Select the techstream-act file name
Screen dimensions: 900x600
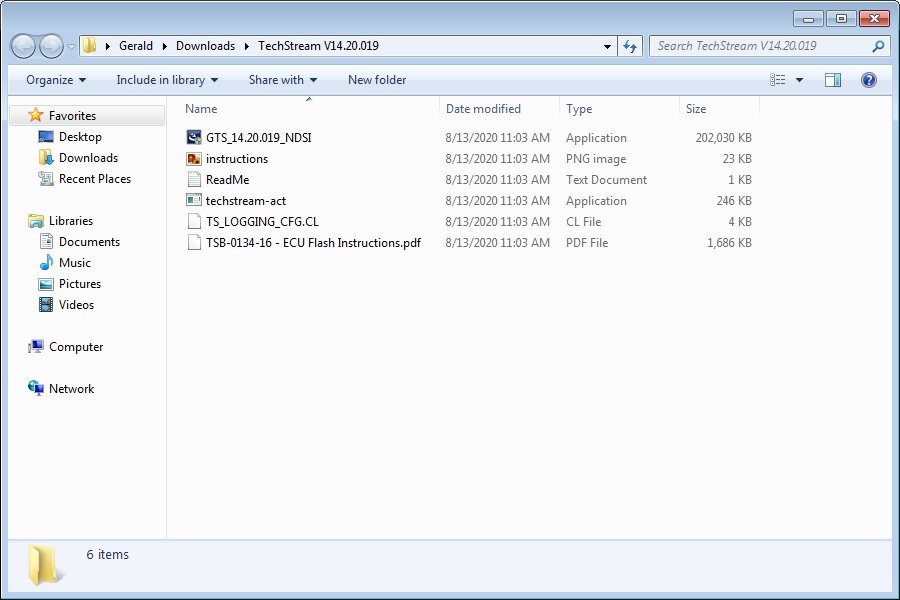coord(246,200)
